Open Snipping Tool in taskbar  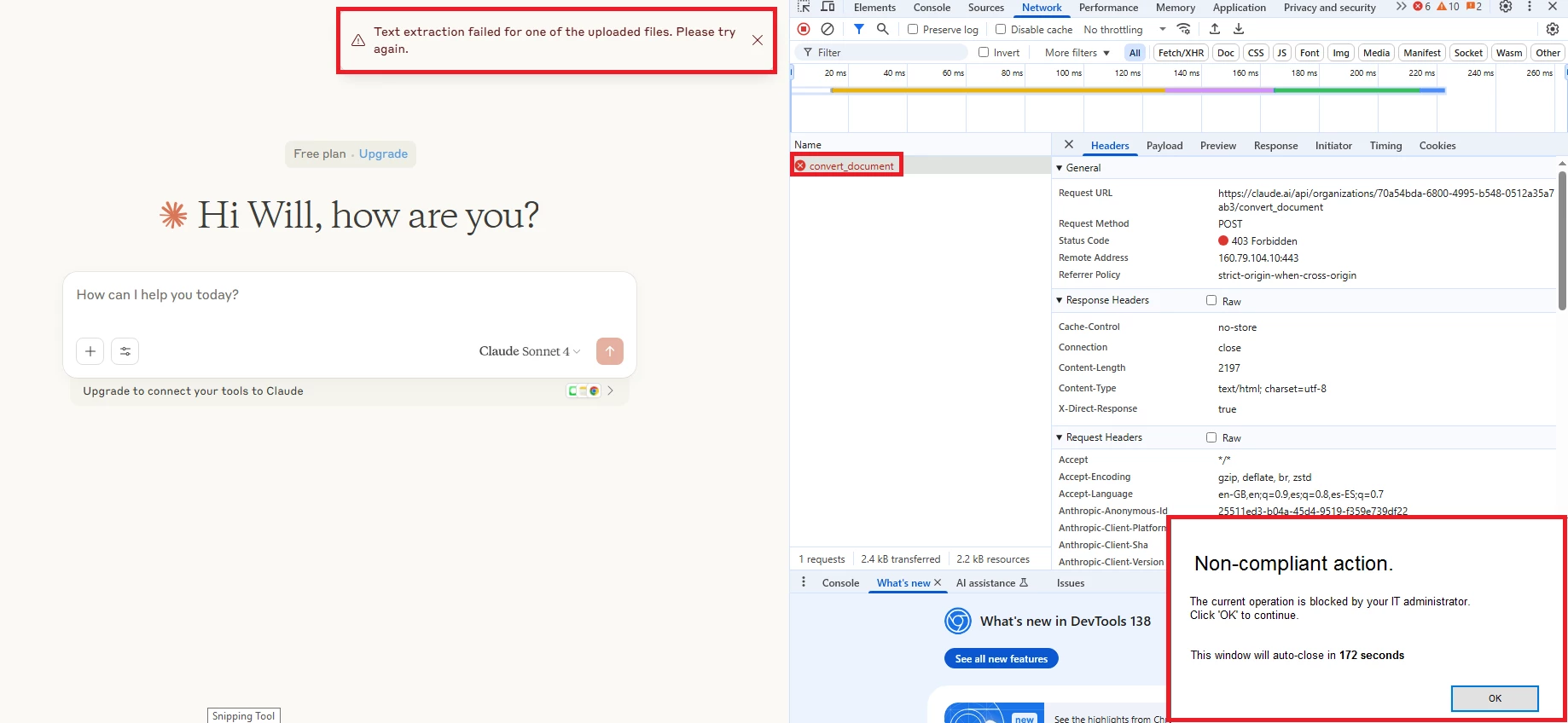tap(244, 715)
